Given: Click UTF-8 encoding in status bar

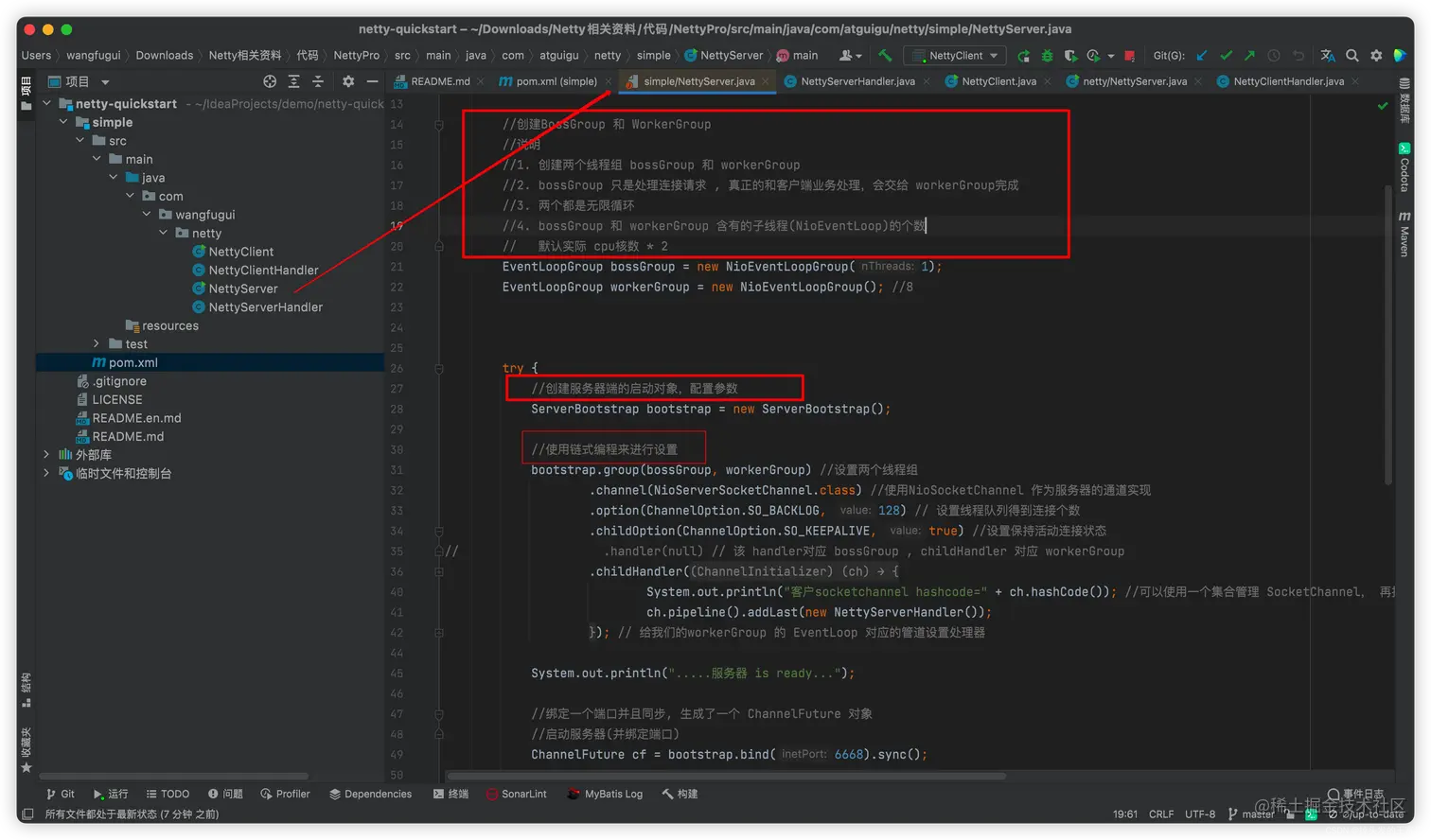Looking at the screenshot, I should point(1200,814).
